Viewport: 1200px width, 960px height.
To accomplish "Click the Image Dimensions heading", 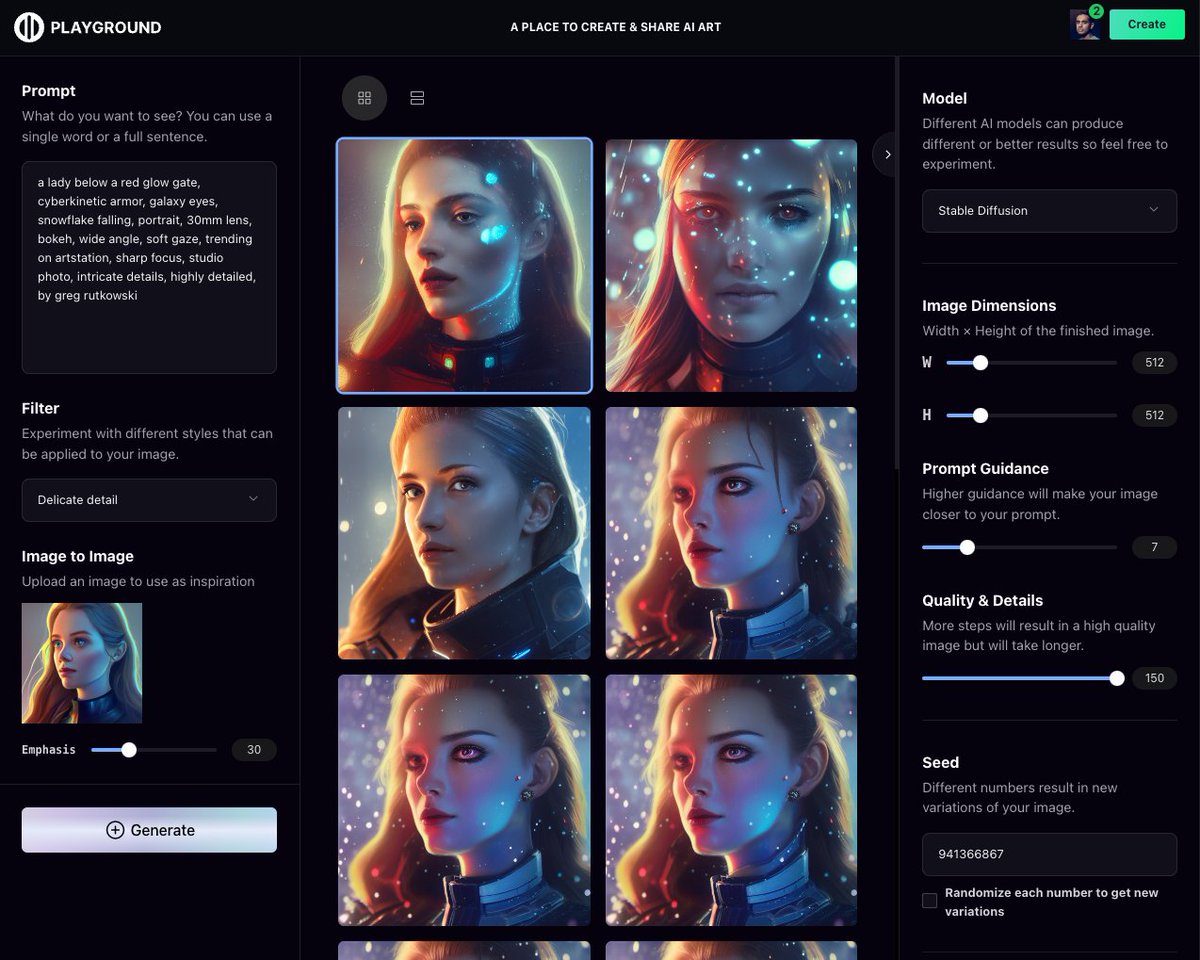I will [x=989, y=306].
